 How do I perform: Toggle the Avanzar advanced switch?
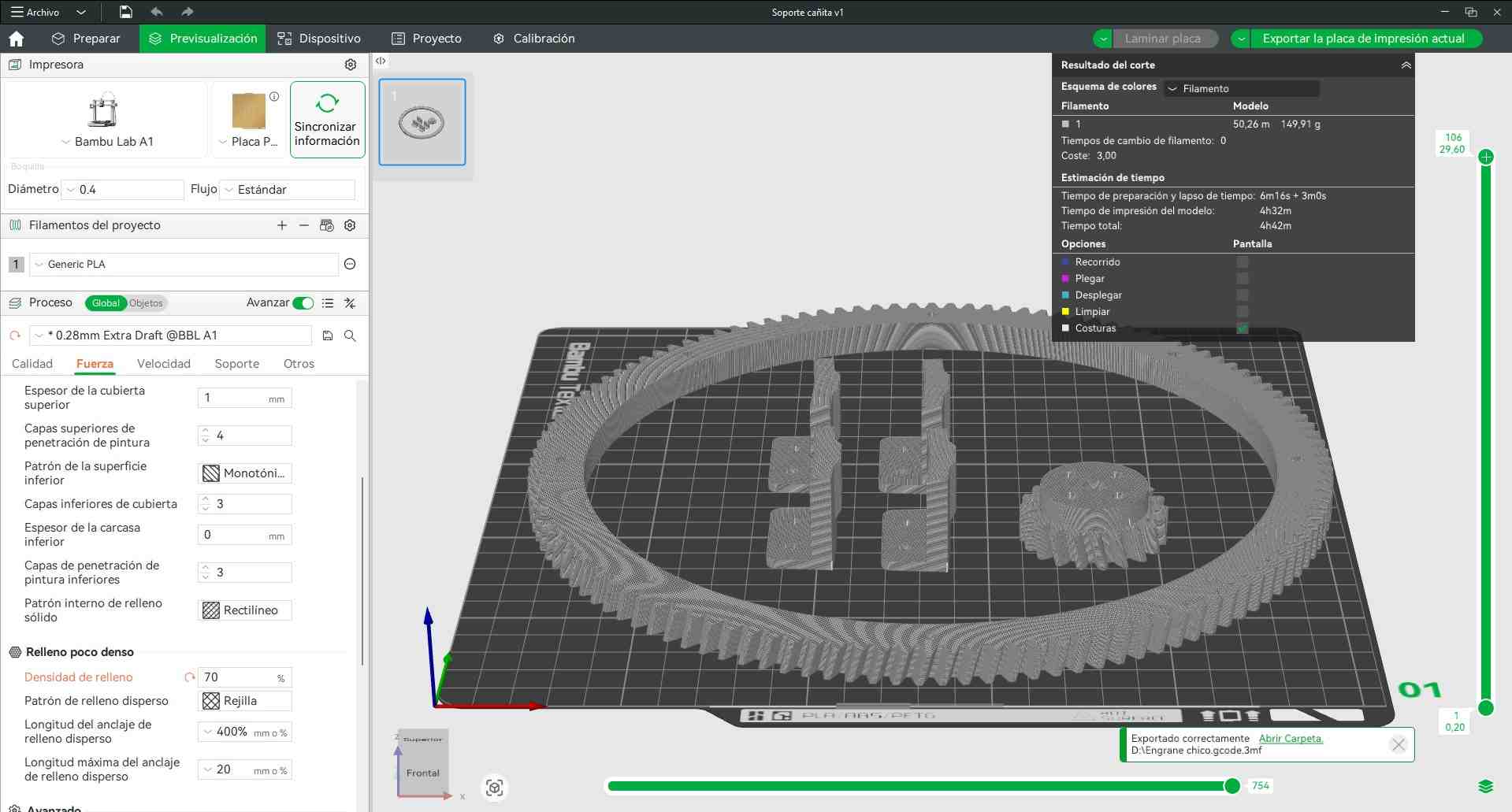pos(303,303)
